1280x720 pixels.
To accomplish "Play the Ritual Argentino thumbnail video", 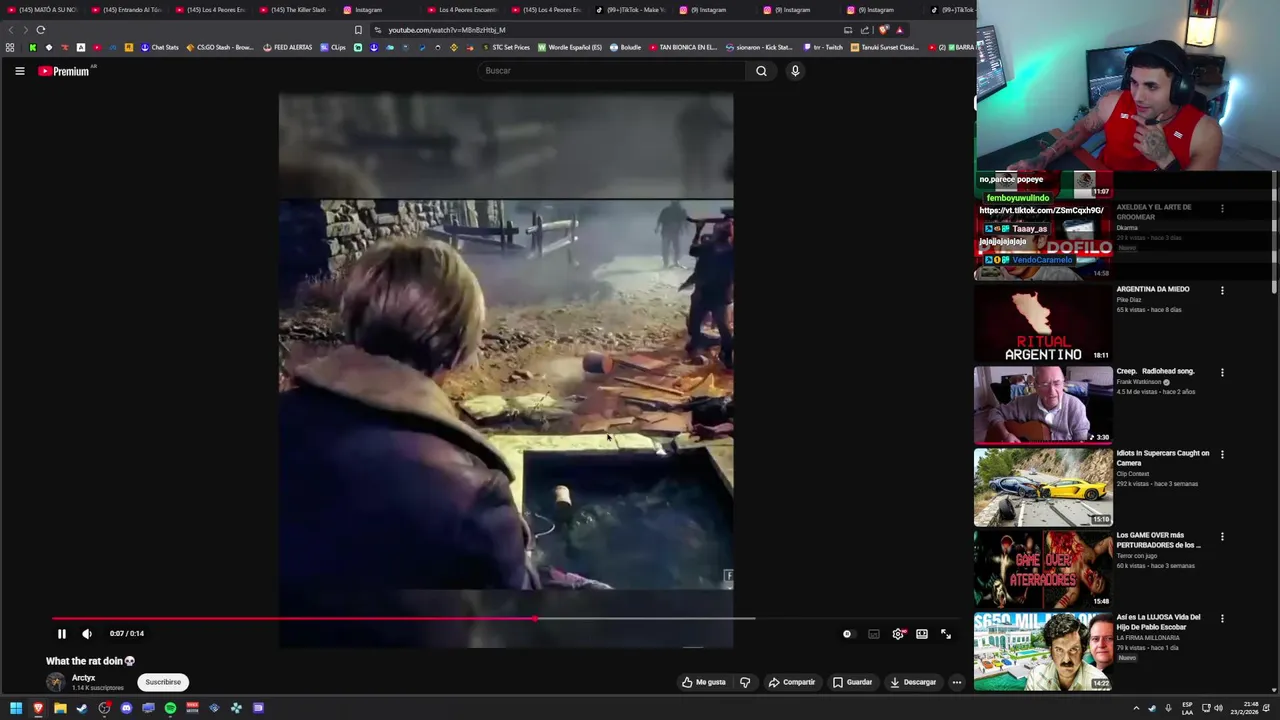I will pos(1043,323).
